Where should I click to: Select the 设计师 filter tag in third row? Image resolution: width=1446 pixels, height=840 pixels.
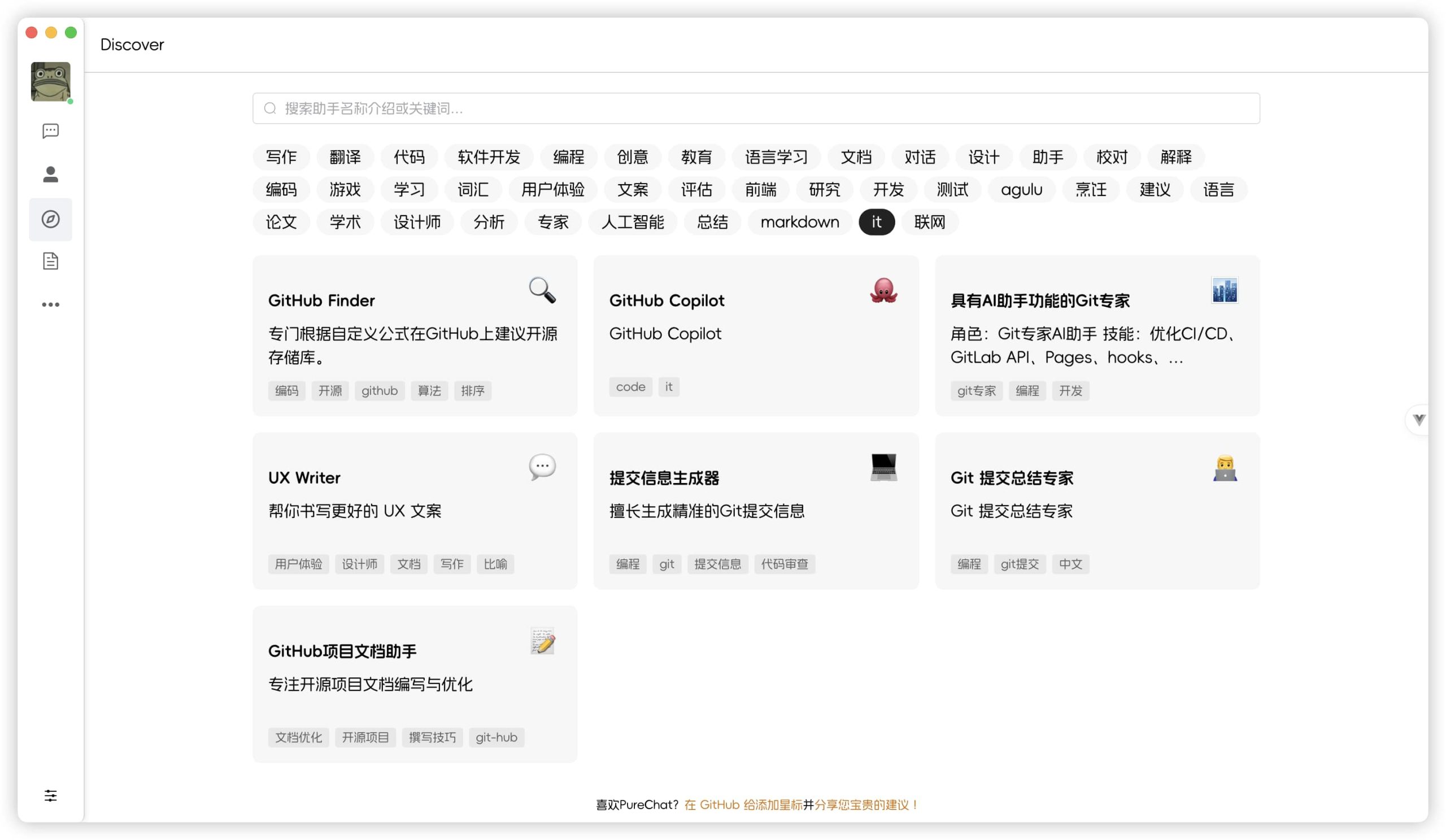tap(417, 222)
